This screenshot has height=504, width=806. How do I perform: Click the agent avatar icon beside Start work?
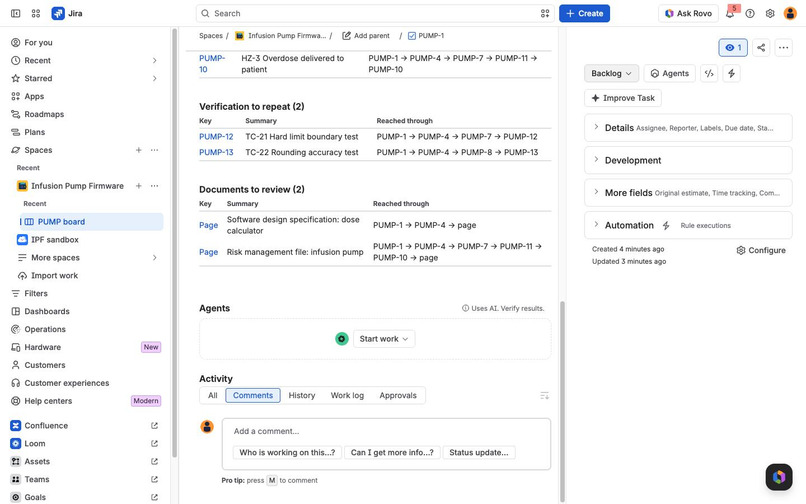[x=342, y=339]
